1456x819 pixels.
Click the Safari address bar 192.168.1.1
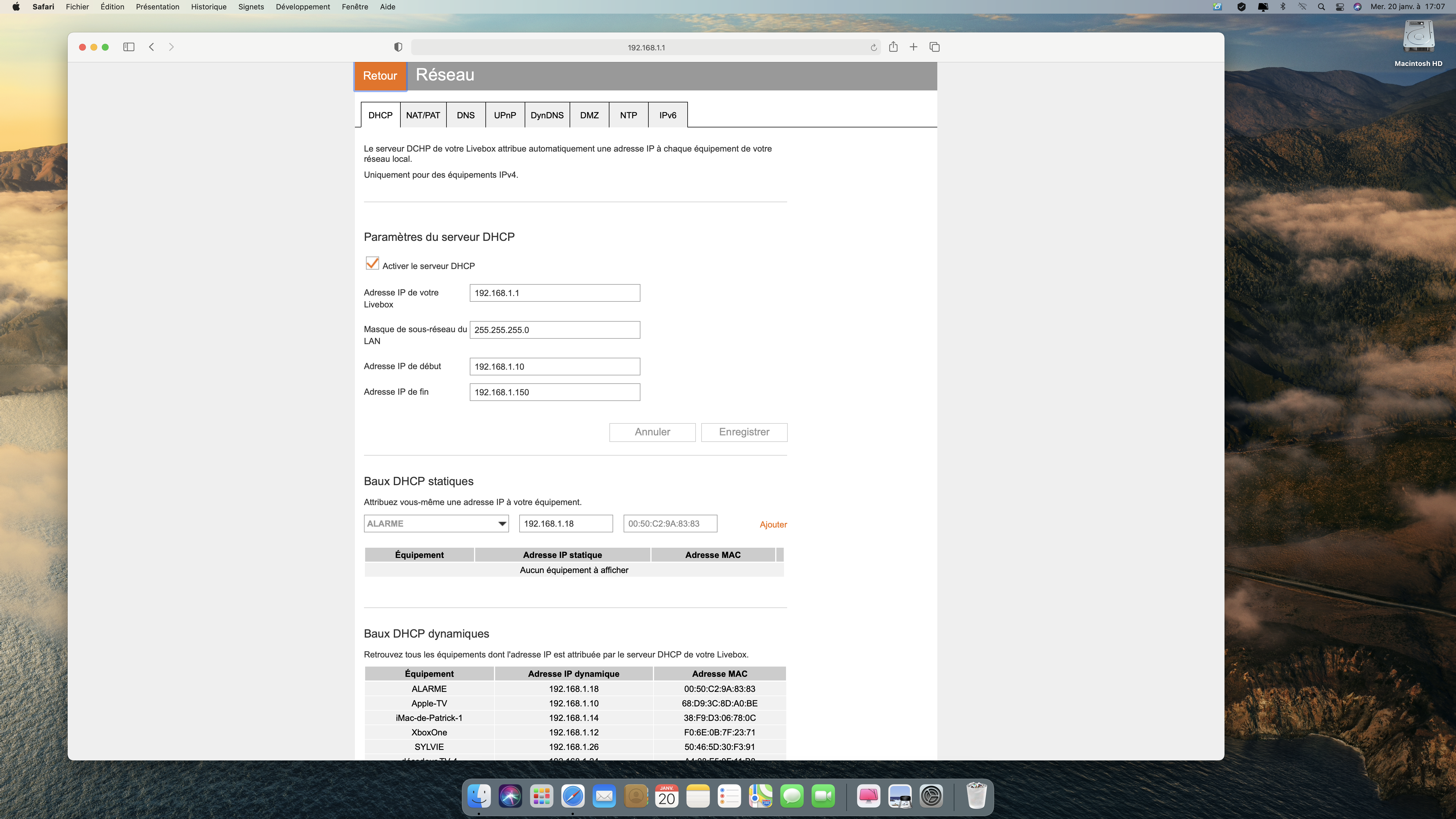coord(646,47)
